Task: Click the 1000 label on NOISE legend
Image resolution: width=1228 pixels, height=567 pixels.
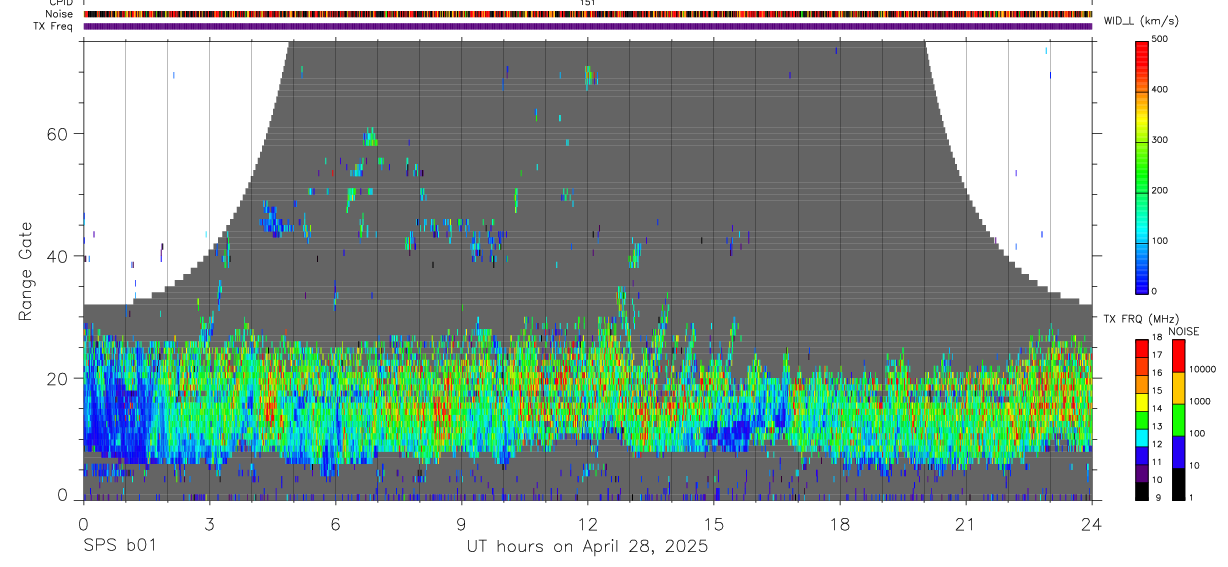Action: pos(1199,401)
